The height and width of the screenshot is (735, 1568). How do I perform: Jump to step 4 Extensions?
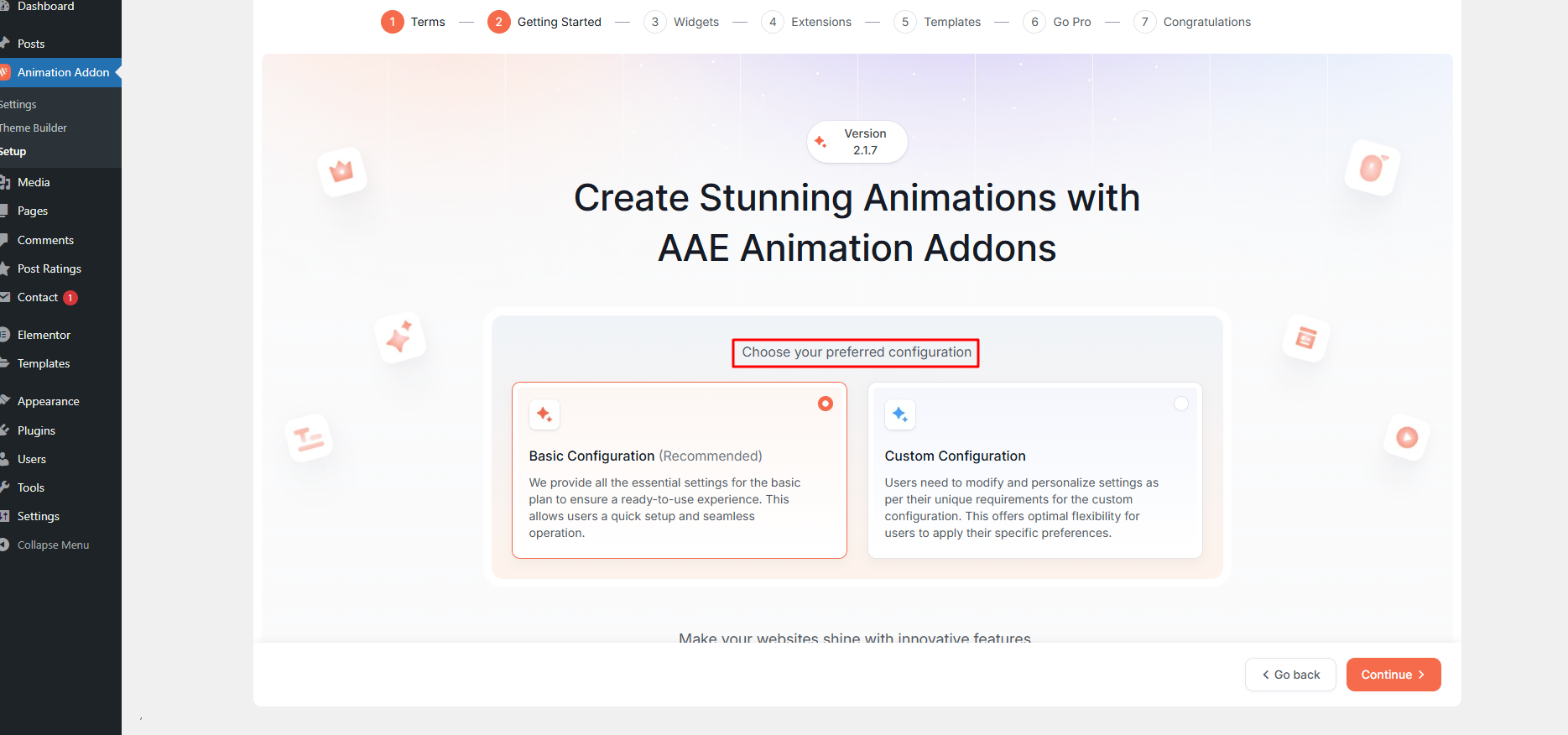pos(806,22)
